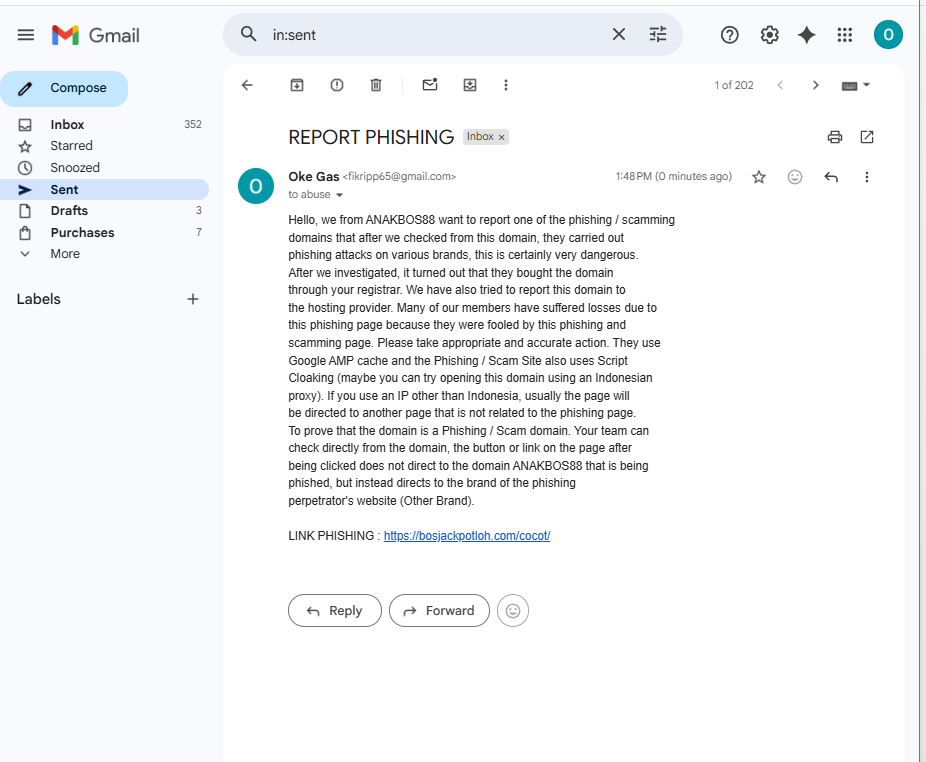
Task: Mark the email as unread
Action: click(430, 84)
